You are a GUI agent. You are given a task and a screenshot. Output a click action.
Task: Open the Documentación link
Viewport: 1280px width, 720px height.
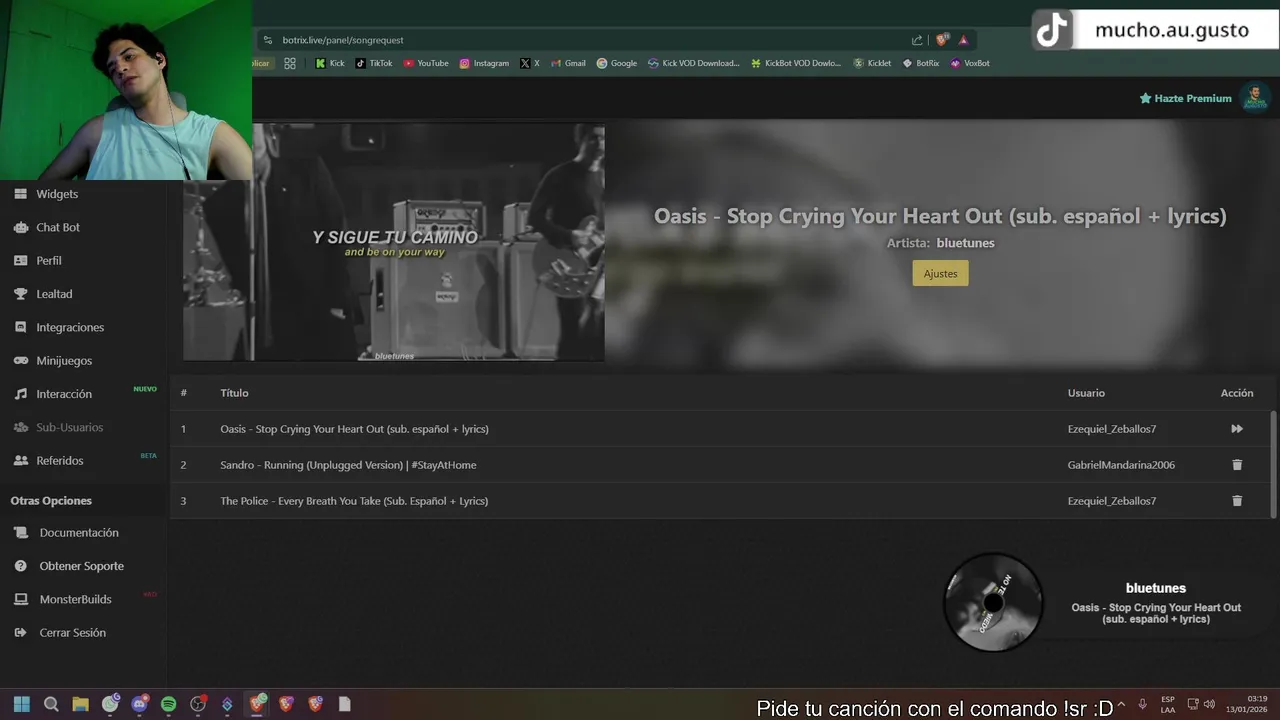tap(79, 533)
